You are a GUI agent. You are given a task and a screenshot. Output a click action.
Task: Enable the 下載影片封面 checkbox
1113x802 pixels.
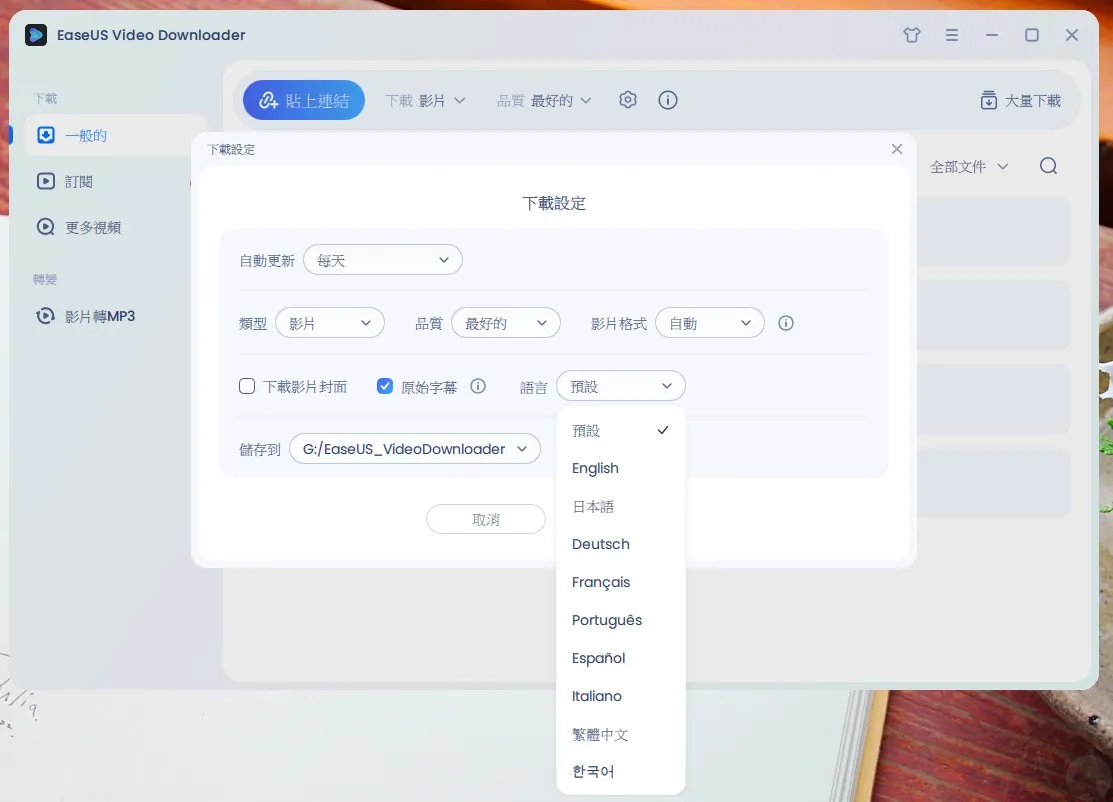coord(247,386)
